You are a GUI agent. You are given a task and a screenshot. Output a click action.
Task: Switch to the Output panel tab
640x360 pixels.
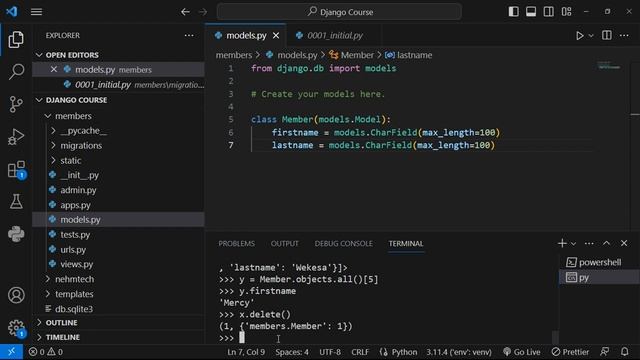(x=284, y=244)
